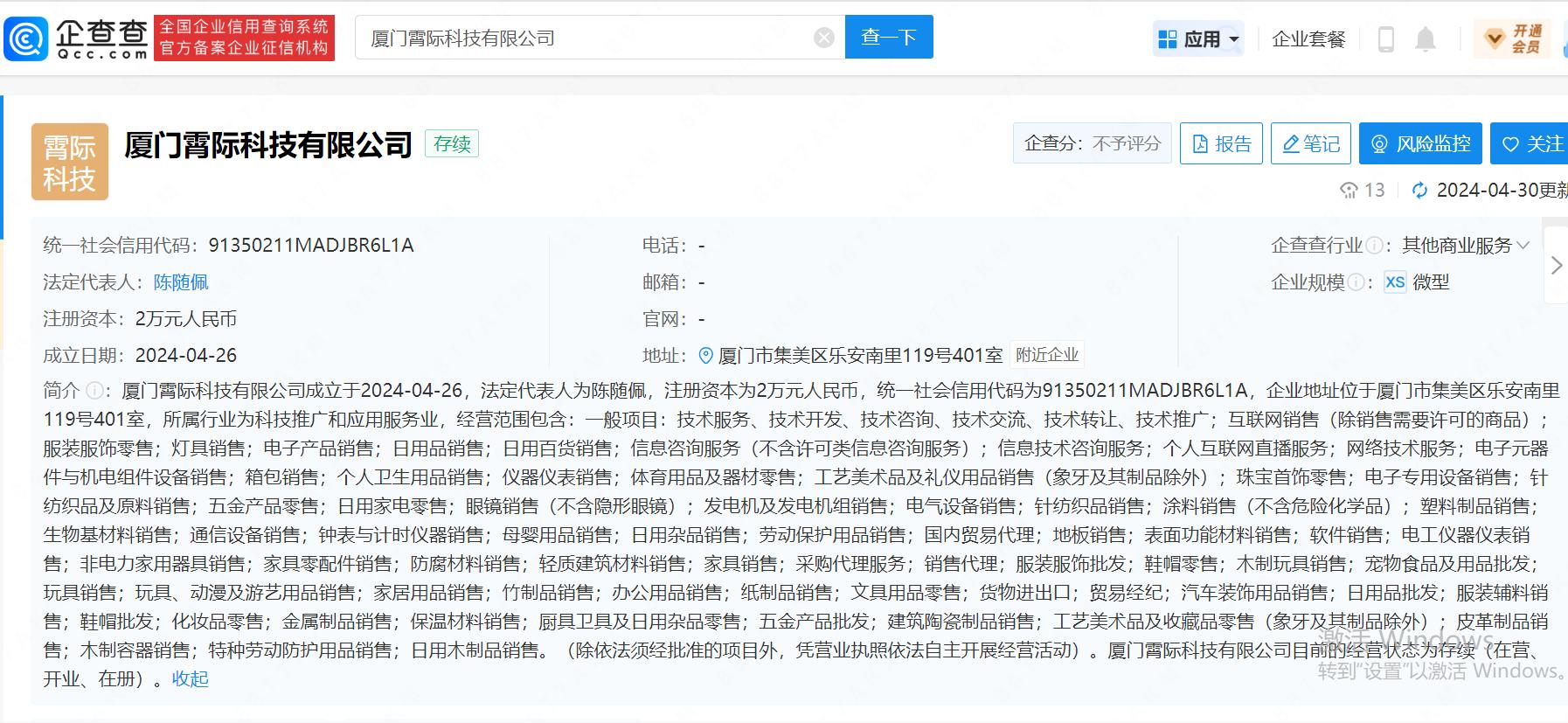Enable 风险监控 risk monitoring

[x=1420, y=143]
